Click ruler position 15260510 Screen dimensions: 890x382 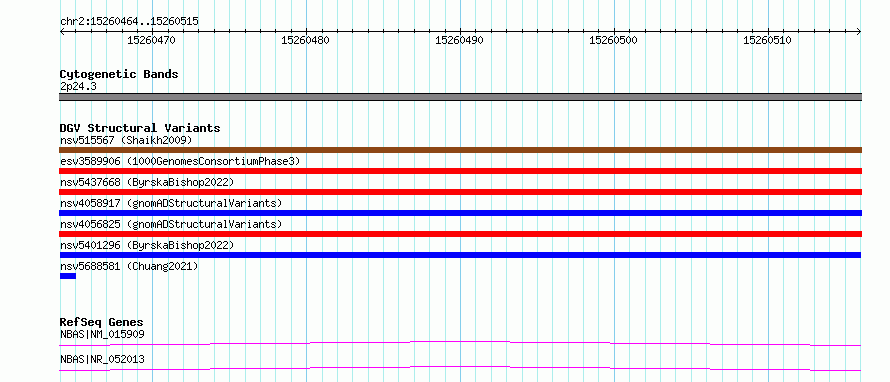[767, 40]
